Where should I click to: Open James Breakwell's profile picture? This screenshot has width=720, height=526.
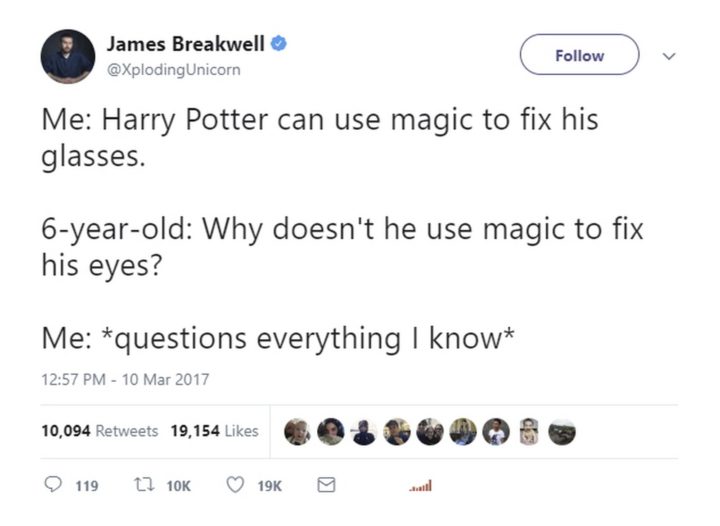pyautogui.click(x=68, y=56)
